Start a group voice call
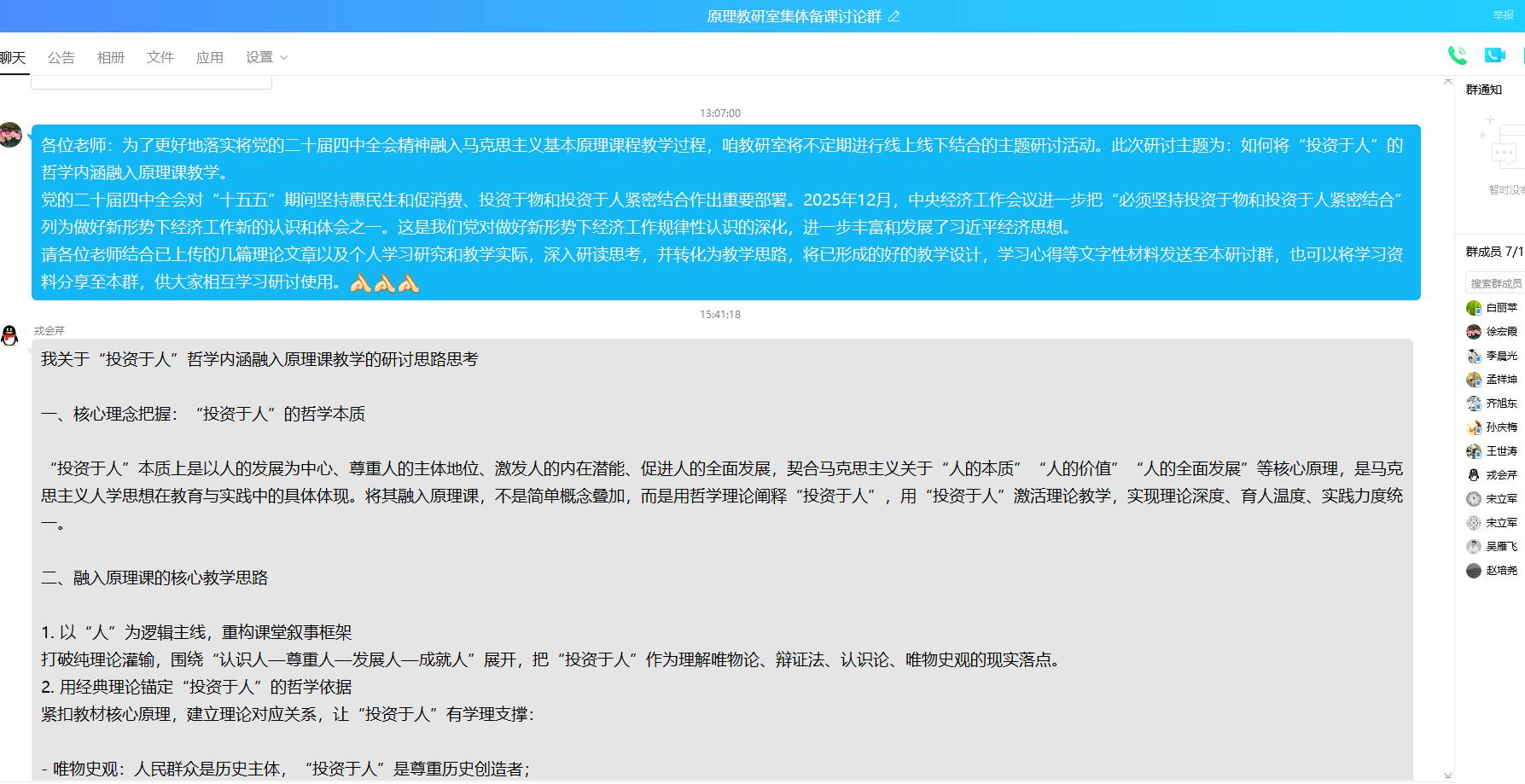The image size is (1525, 784). coord(1457,55)
